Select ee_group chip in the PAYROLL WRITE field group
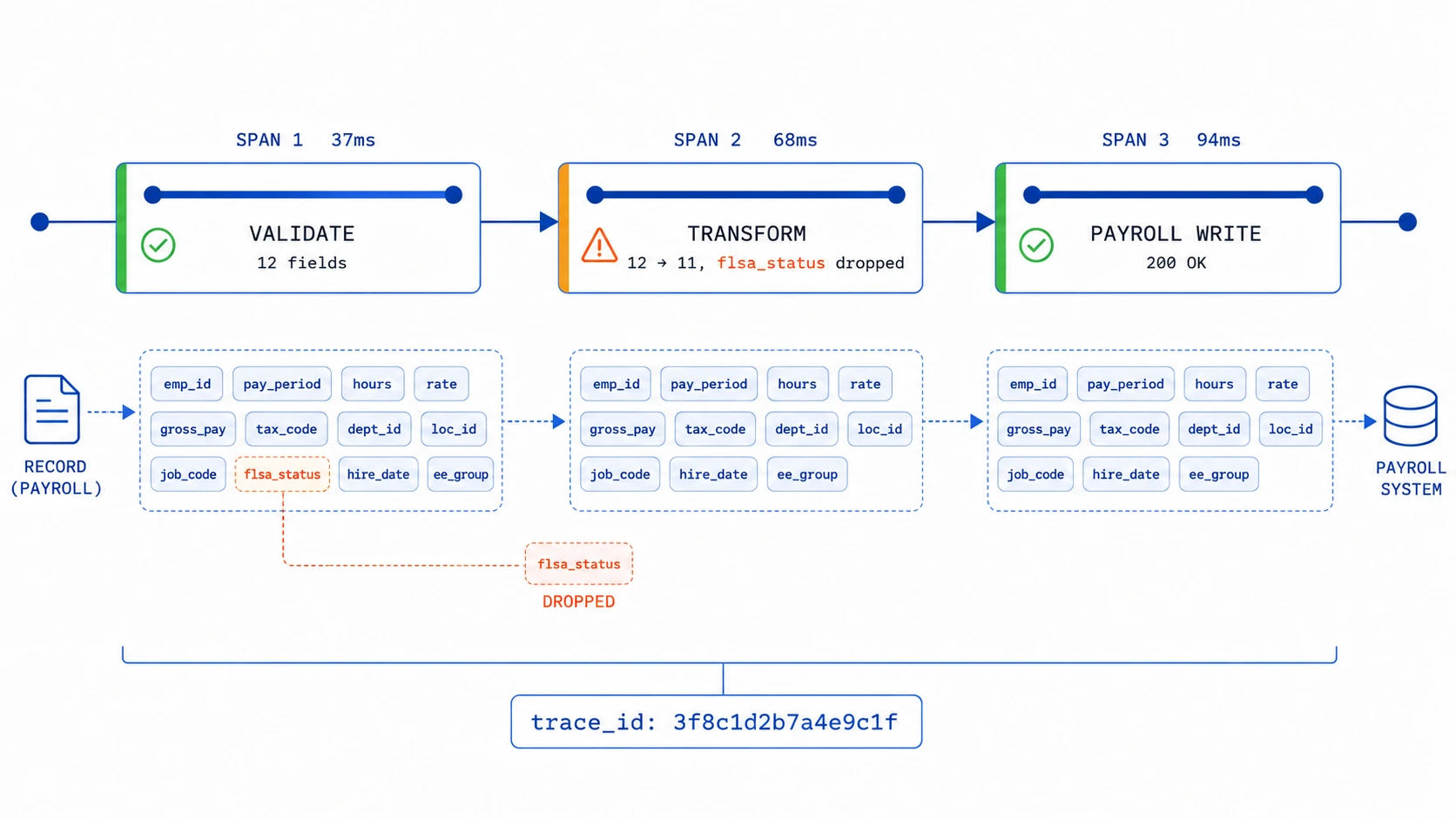 [x=1219, y=474]
